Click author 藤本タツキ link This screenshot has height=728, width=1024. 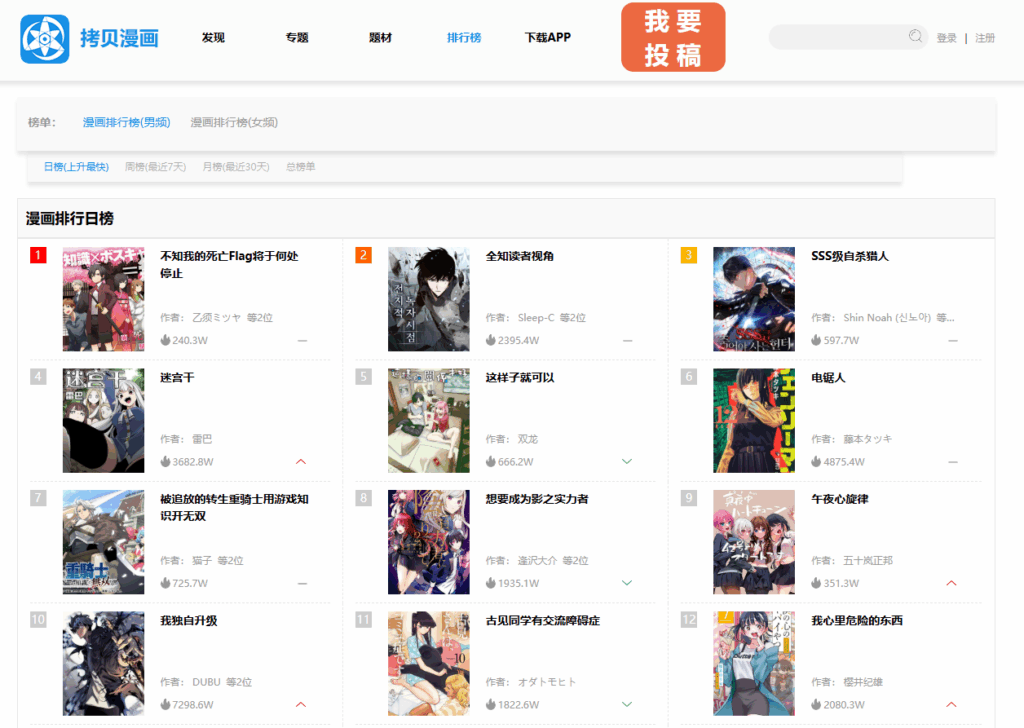tap(867, 439)
